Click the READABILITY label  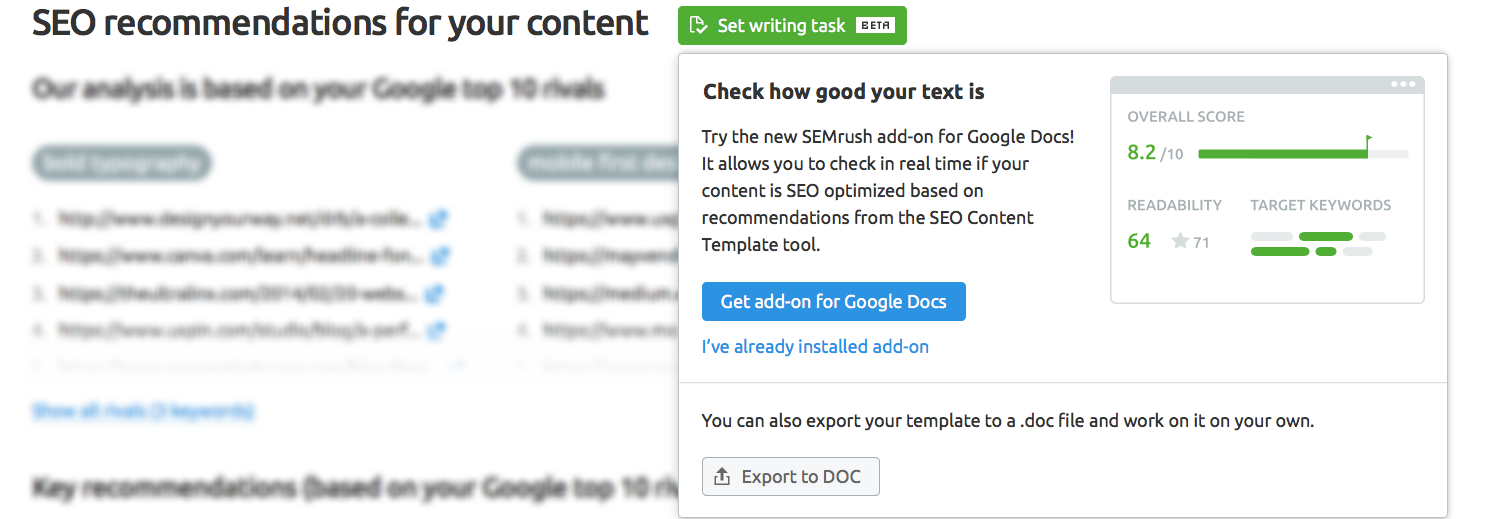[x=1175, y=205]
